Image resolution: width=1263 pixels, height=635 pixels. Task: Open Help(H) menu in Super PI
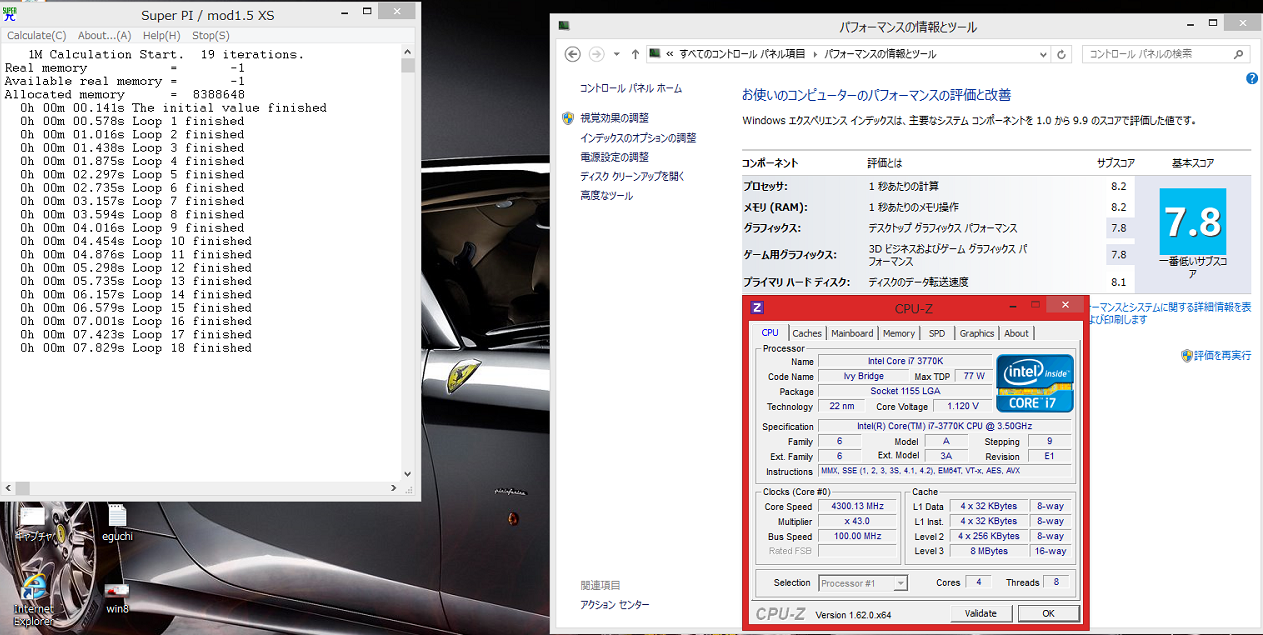point(161,35)
